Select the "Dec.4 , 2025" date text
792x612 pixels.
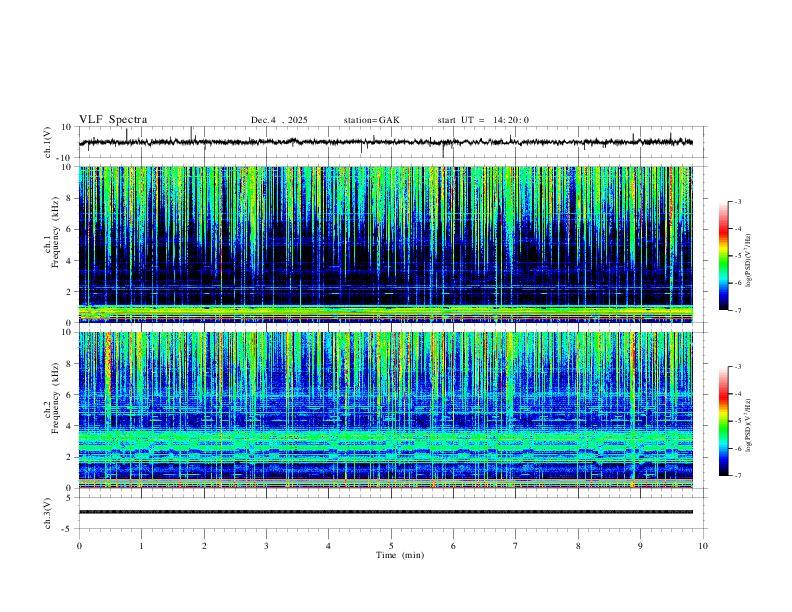279,120
